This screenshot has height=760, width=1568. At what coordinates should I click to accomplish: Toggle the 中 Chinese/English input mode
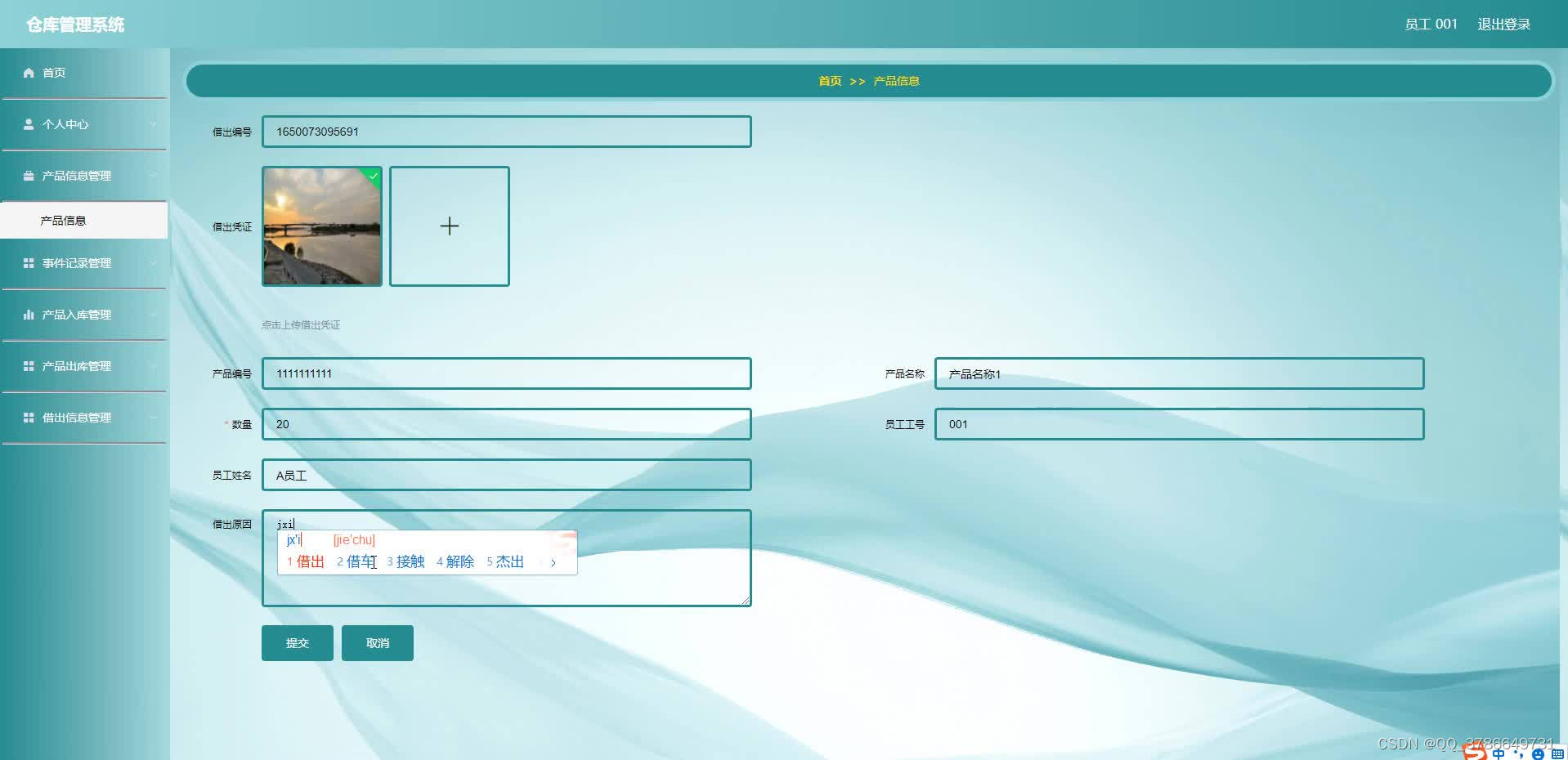[x=1499, y=753]
